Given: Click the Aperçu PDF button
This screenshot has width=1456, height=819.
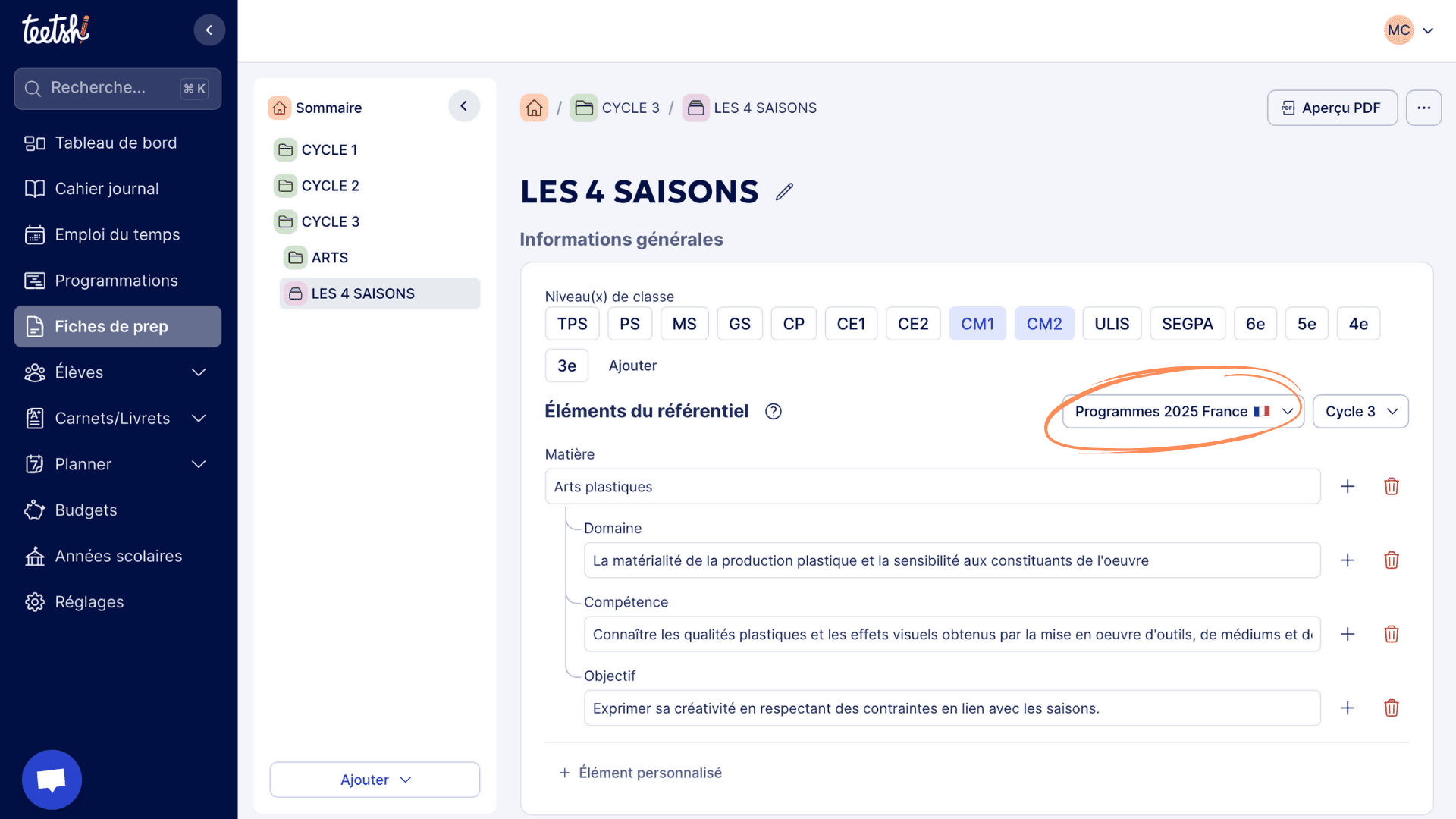Looking at the screenshot, I should tap(1332, 108).
